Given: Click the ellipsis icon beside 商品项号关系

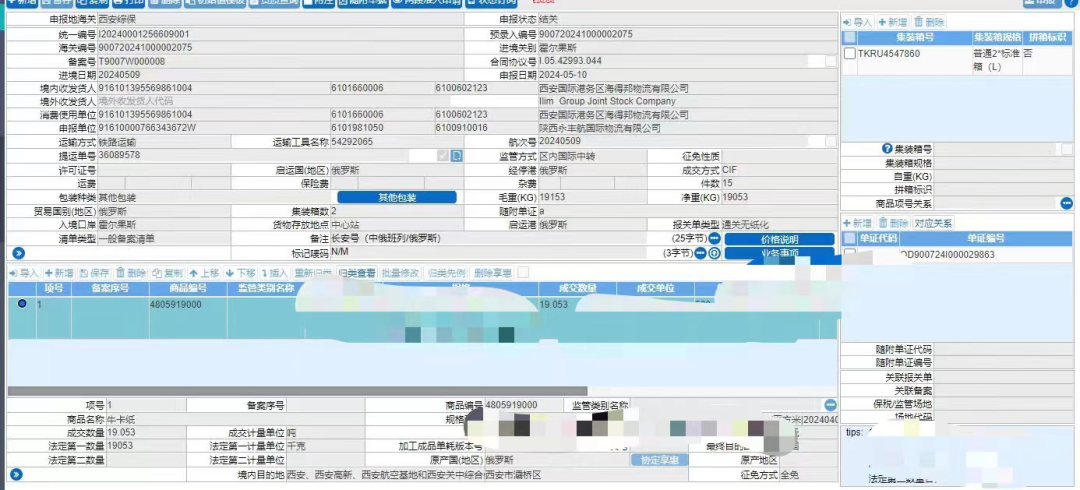Looking at the screenshot, I should [1067, 203].
